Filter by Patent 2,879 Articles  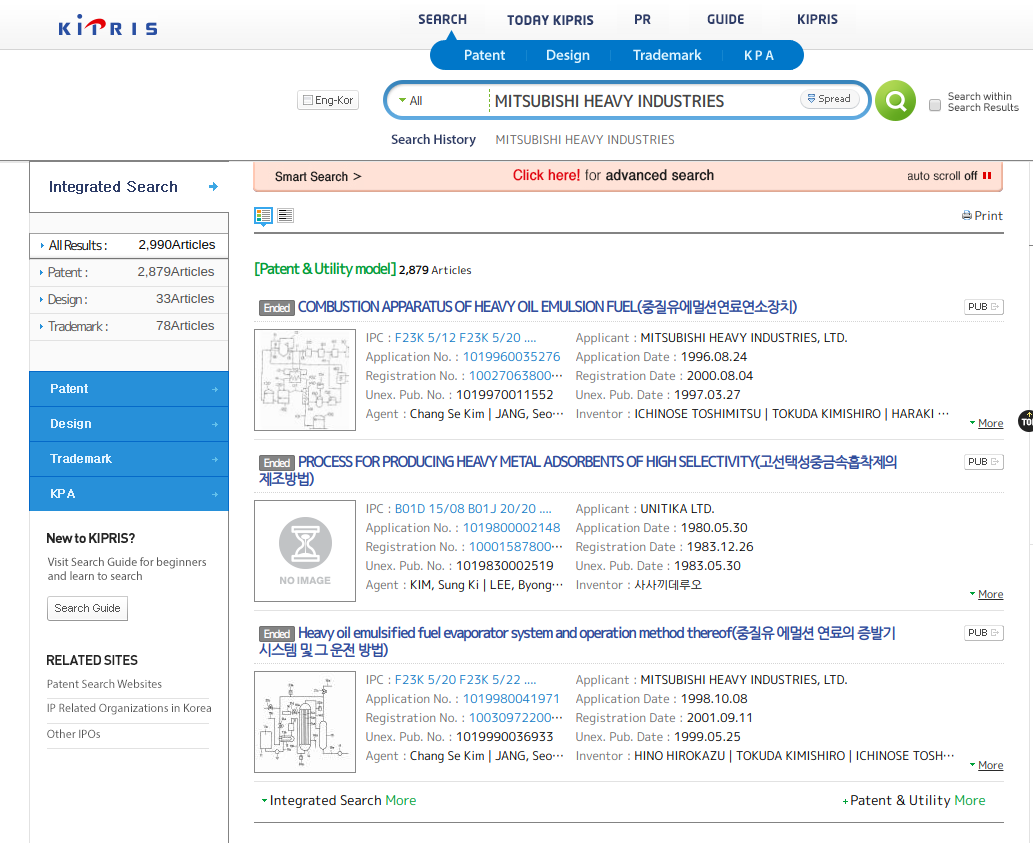pyautogui.click(x=129, y=272)
